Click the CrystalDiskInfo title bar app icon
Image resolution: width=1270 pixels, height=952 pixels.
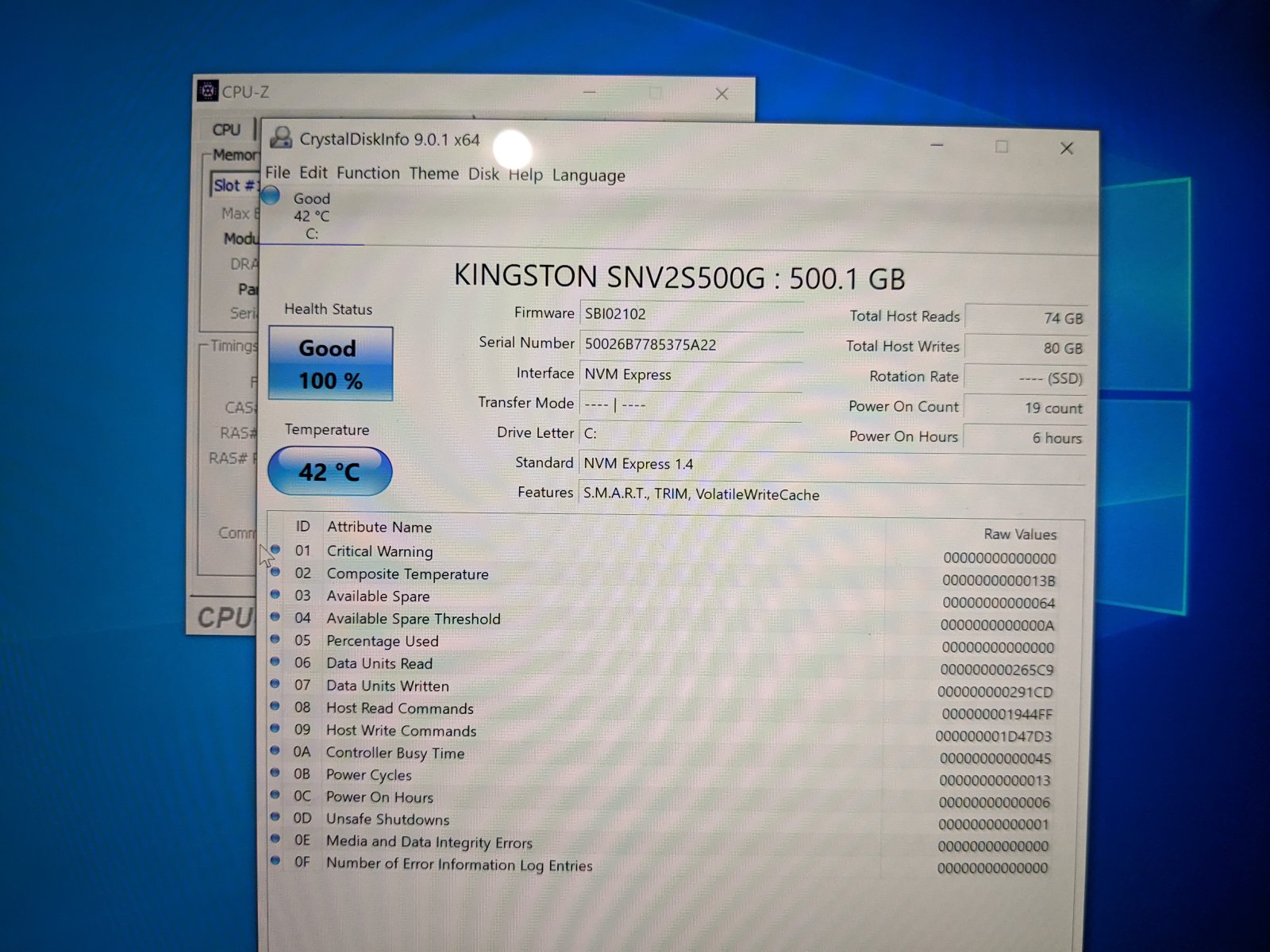click(x=281, y=138)
